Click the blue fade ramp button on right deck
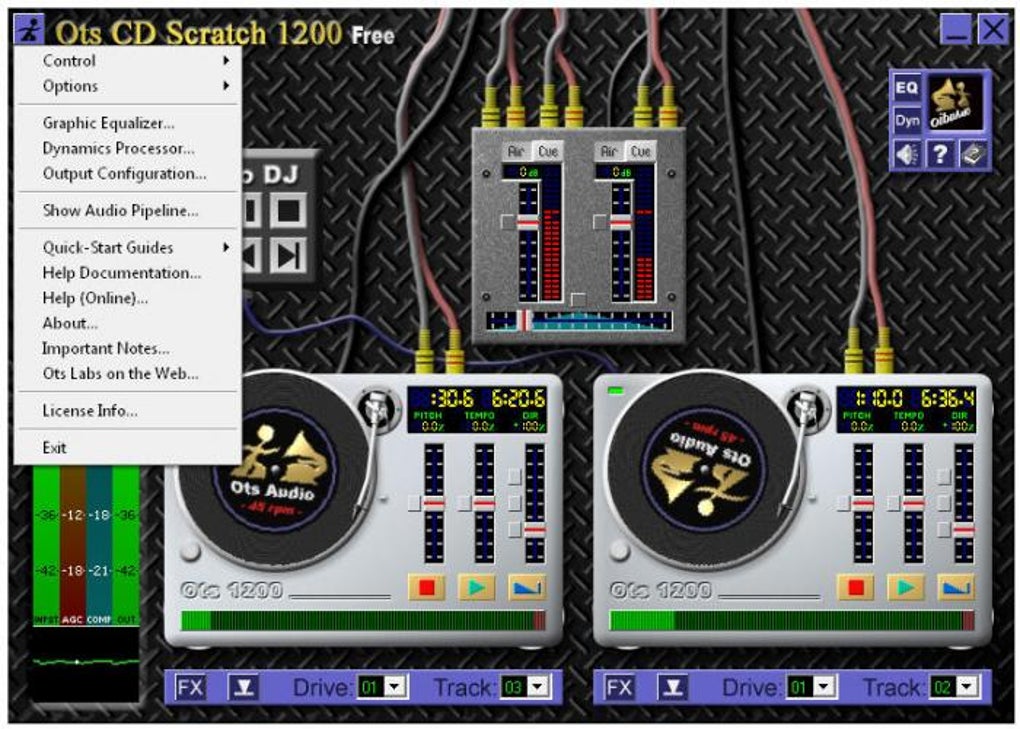Viewport: 1020px width, 729px height. tap(956, 587)
